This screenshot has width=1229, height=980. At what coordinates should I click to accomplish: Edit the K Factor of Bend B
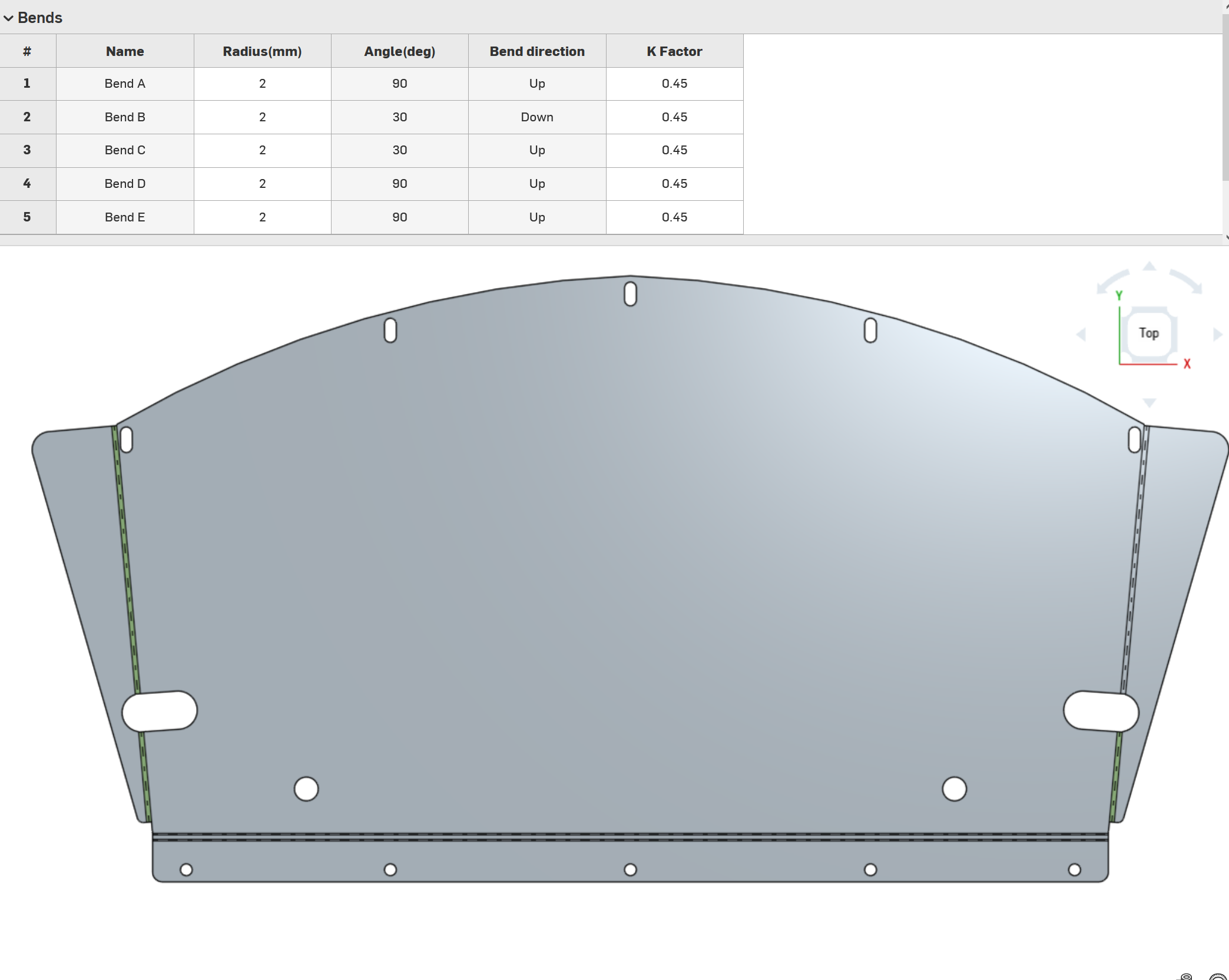coord(674,117)
